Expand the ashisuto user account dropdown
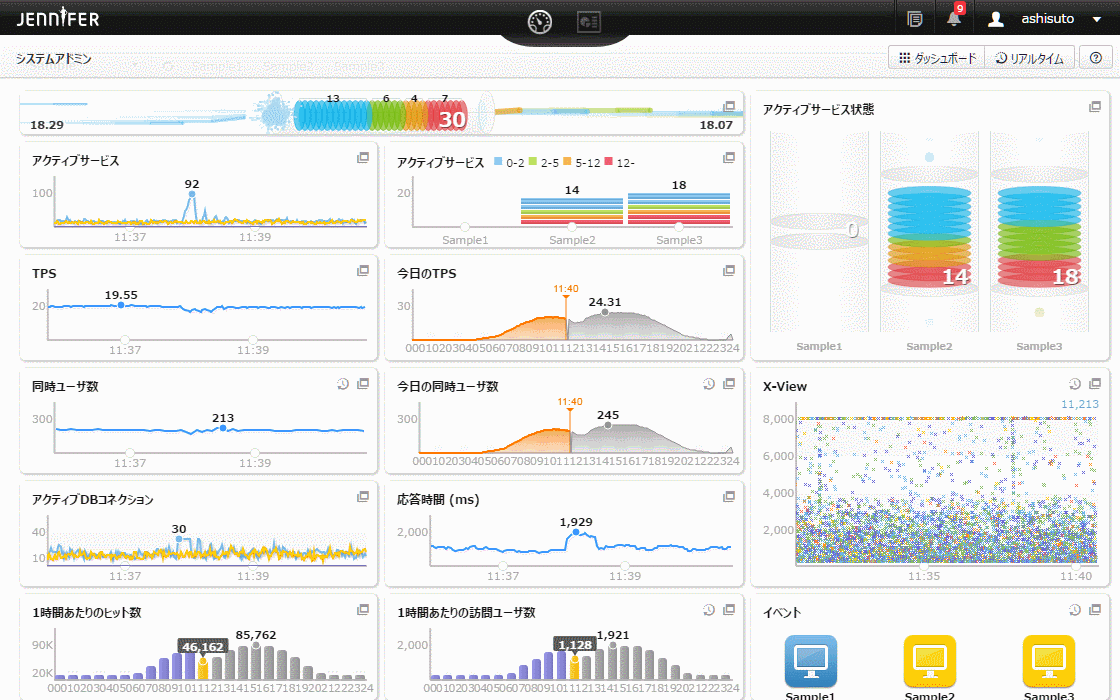Viewport: 1120px width, 700px height. 1097,19
